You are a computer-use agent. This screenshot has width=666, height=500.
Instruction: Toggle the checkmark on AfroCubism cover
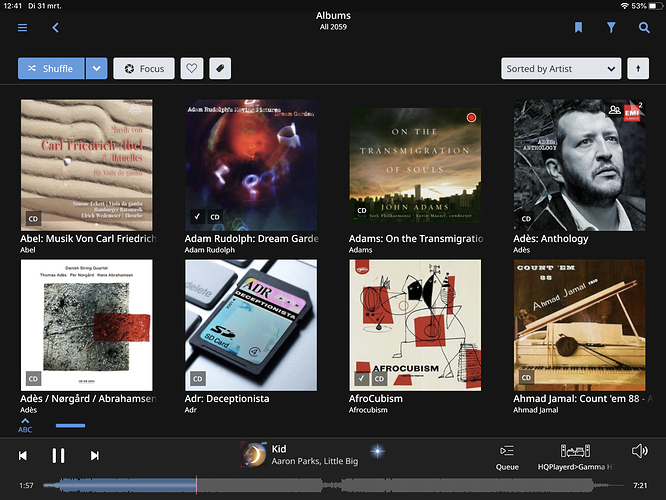[361, 378]
